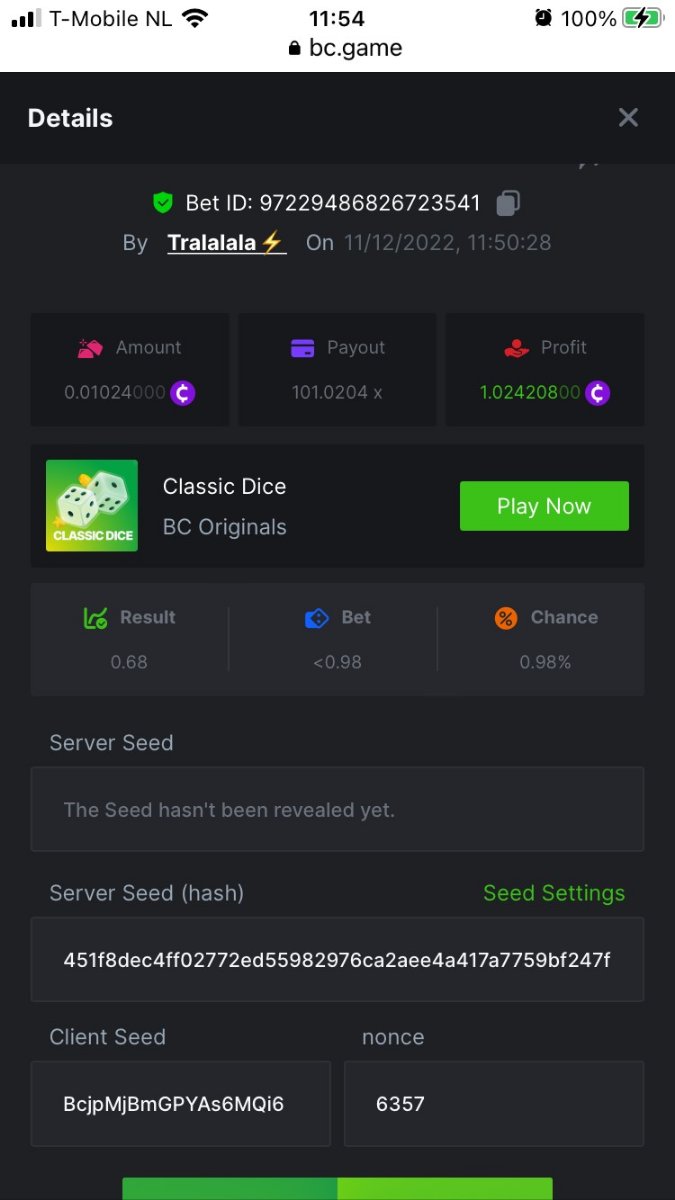
Task: Tap the Classic Dice game thumbnail
Action: click(x=92, y=506)
